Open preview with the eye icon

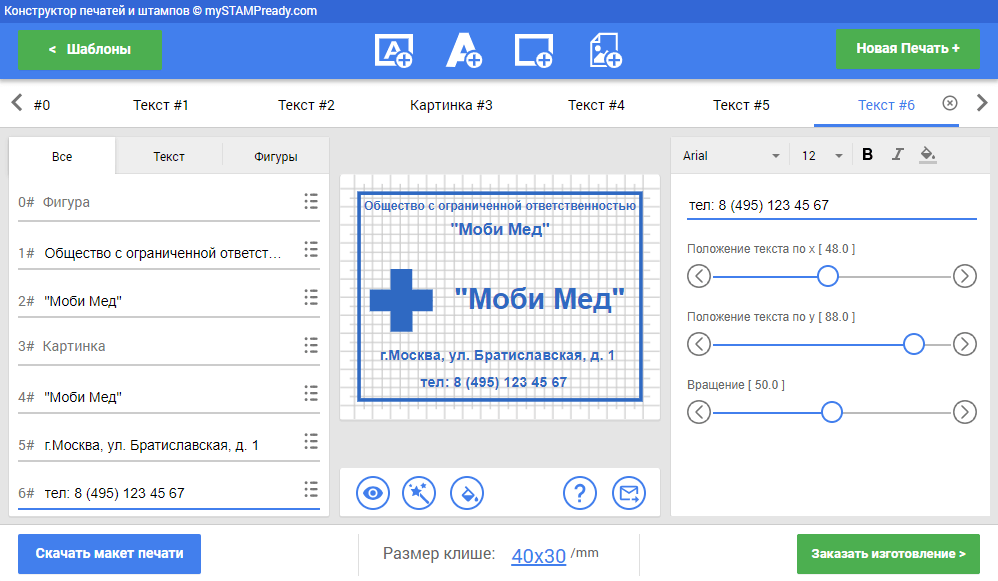tap(373, 493)
